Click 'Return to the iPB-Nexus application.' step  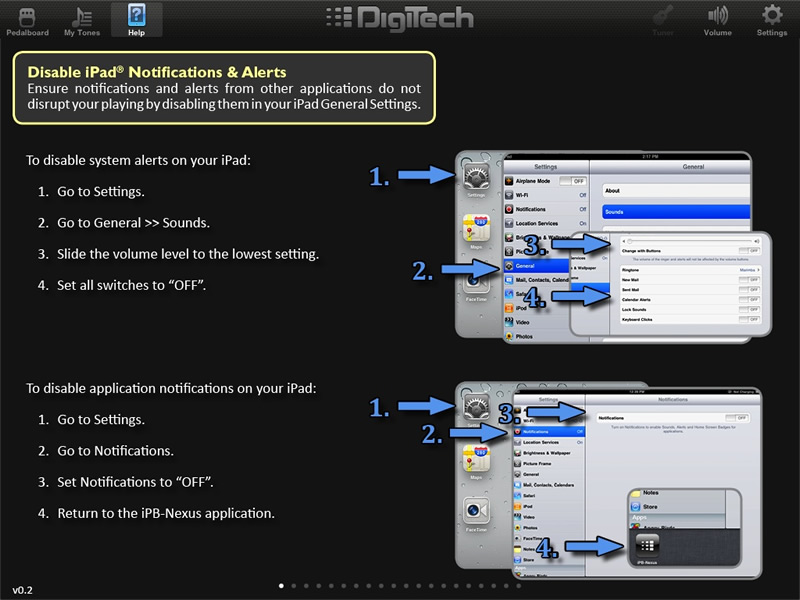(x=166, y=513)
